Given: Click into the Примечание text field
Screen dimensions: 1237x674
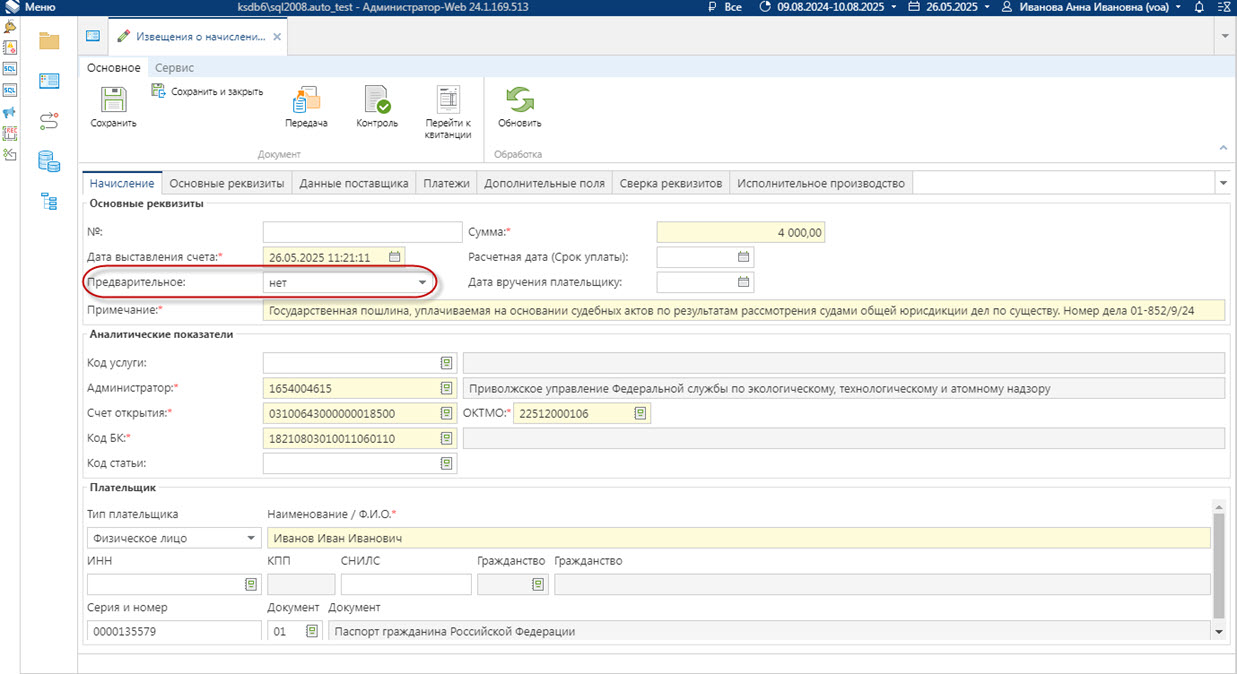Looking at the screenshot, I should 744,311.
